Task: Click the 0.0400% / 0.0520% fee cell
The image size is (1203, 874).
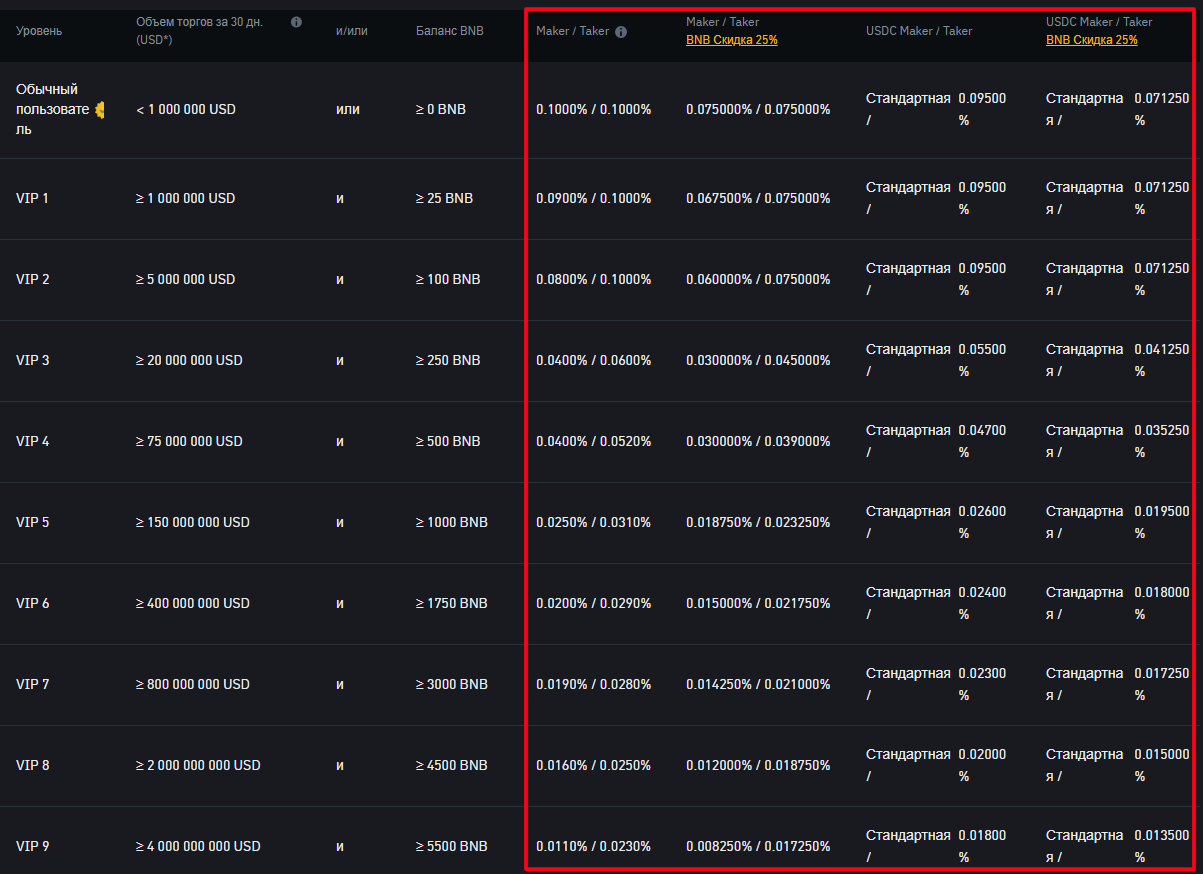Action: [594, 441]
